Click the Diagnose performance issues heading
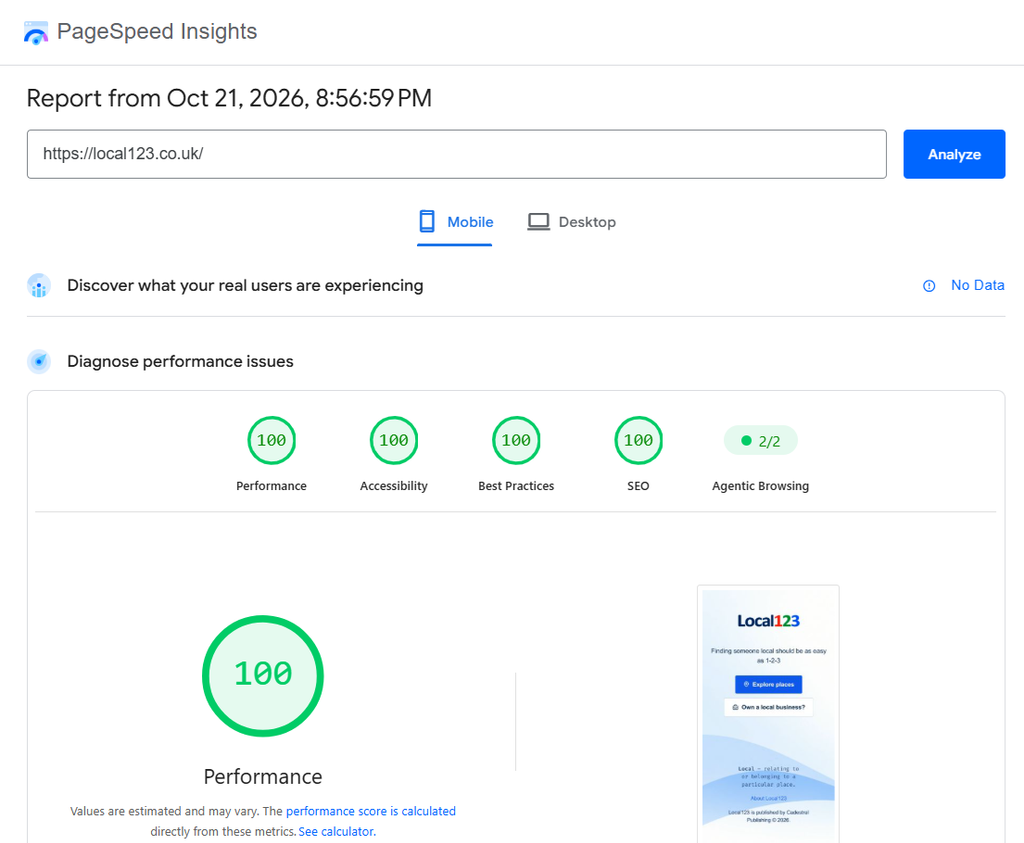Screen dimensions: 1024x843 180,361
